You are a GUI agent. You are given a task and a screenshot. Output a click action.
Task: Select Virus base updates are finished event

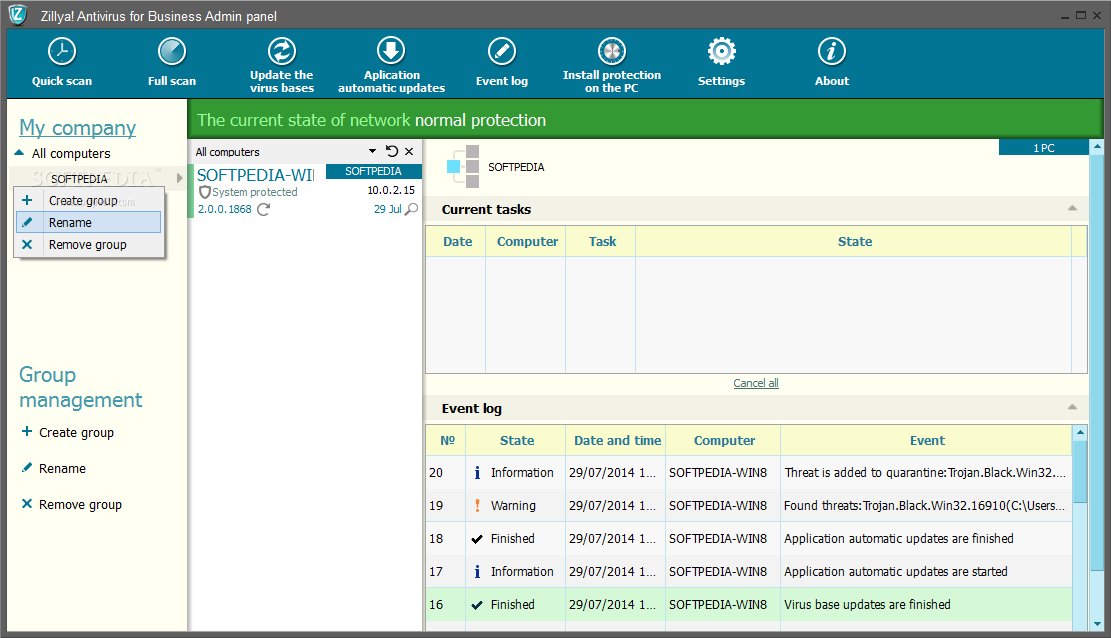(749, 605)
